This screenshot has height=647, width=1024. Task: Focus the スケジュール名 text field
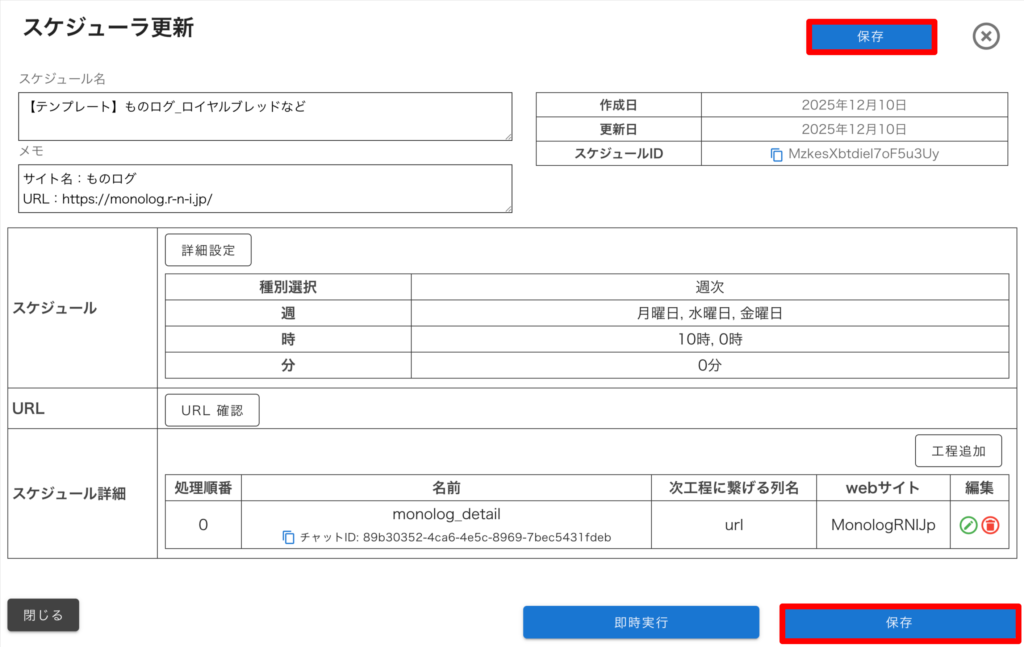click(265, 116)
